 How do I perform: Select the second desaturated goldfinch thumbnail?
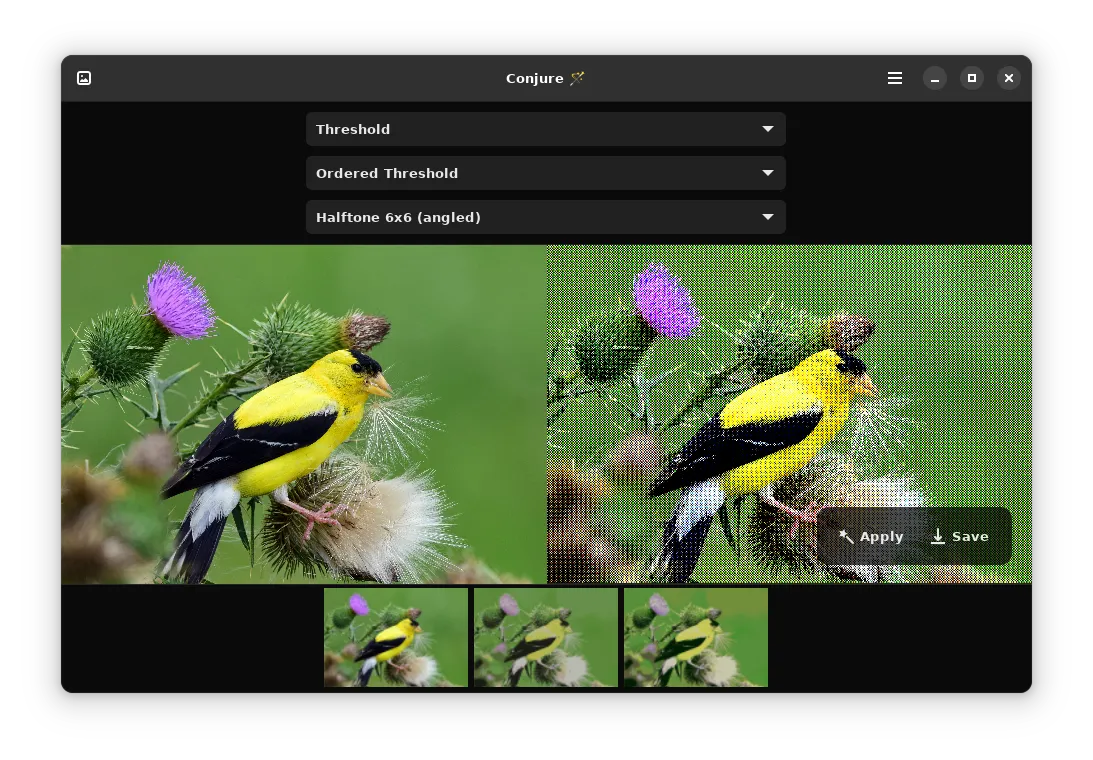point(546,637)
